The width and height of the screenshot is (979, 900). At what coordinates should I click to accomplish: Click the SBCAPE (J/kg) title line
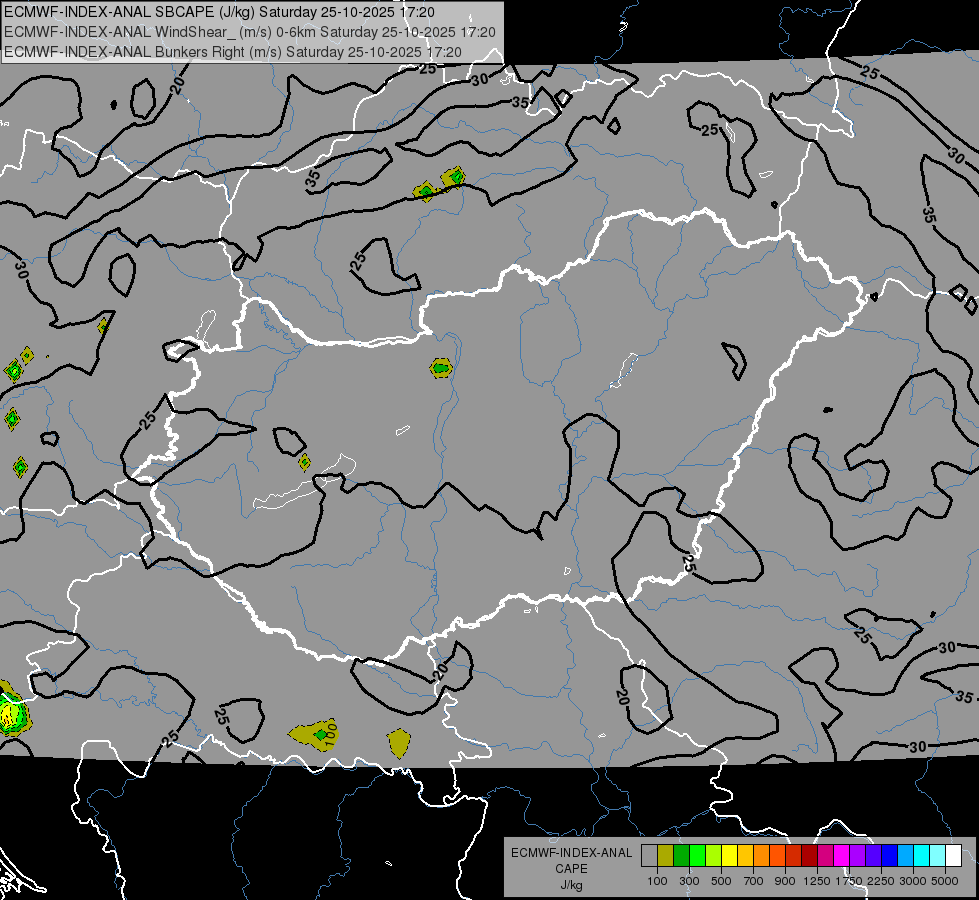tap(219, 12)
